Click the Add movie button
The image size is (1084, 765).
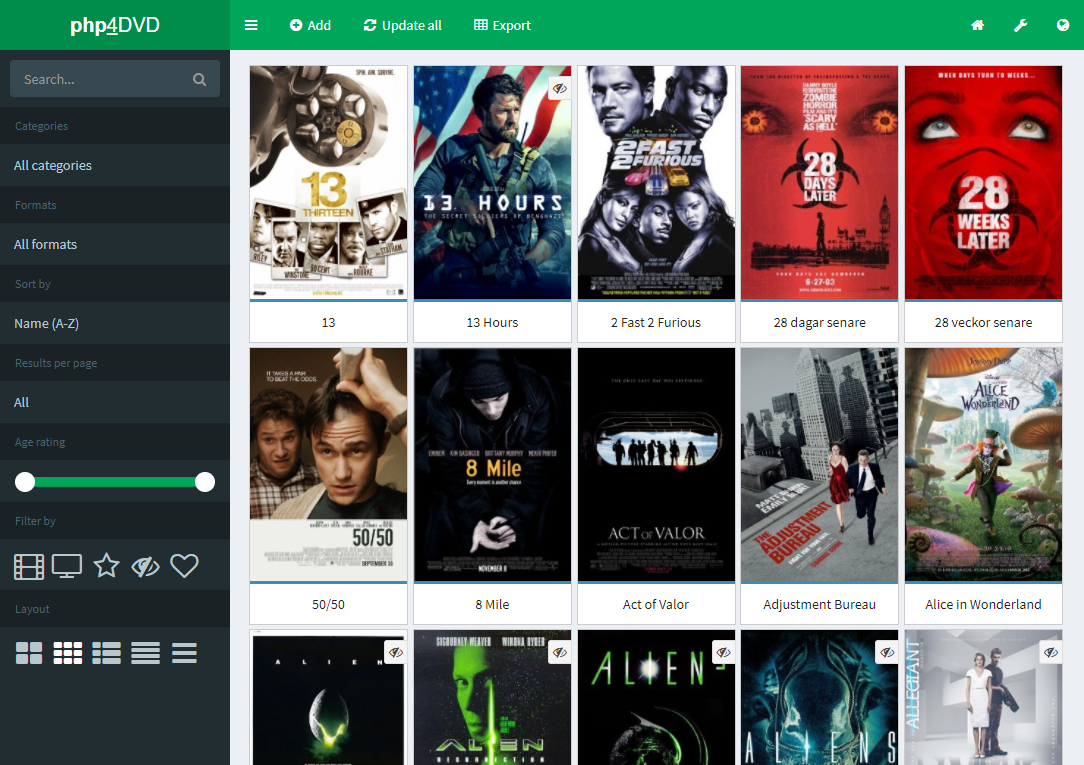coord(310,25)
